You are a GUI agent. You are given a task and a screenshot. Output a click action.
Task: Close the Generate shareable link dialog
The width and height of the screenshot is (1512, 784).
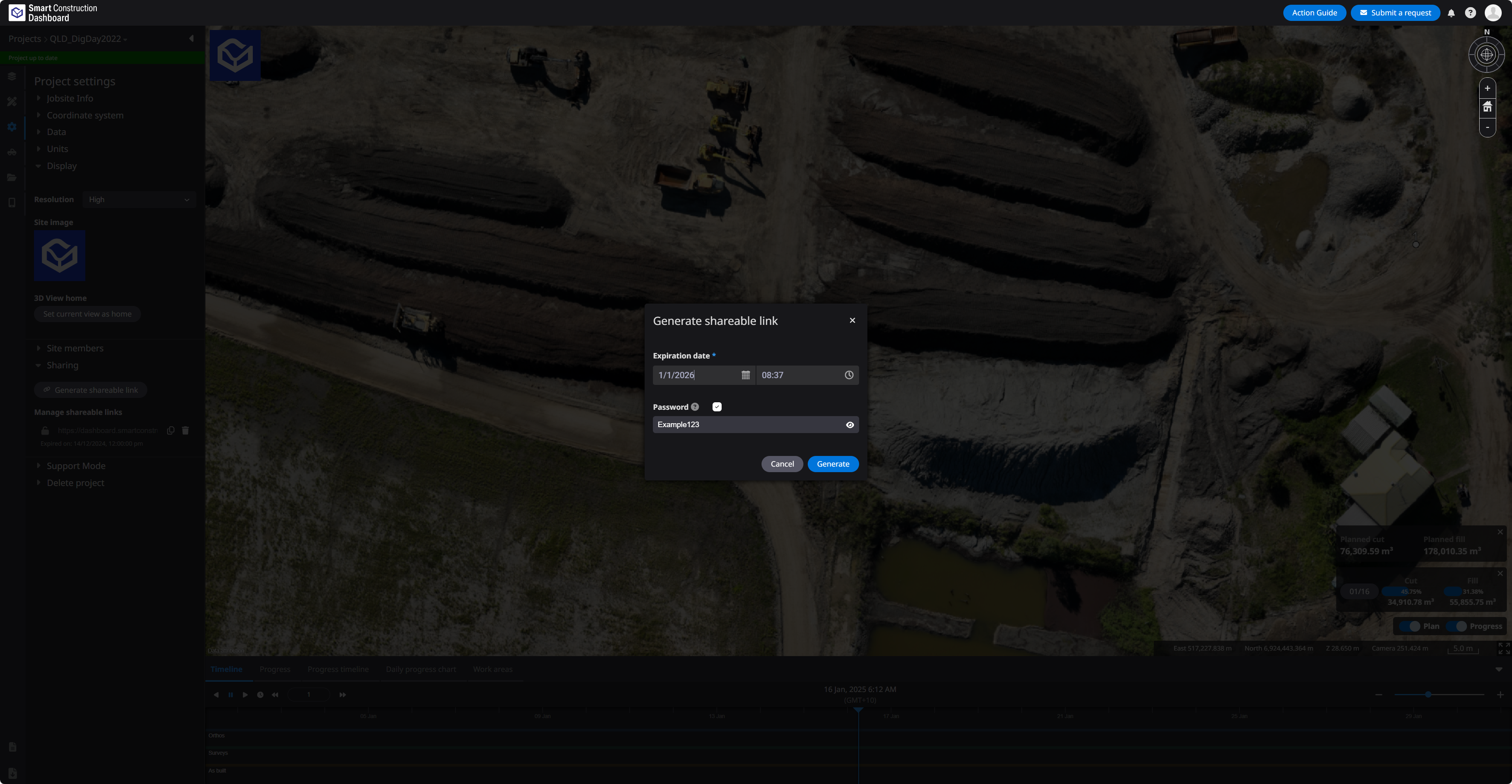[852, 321]
